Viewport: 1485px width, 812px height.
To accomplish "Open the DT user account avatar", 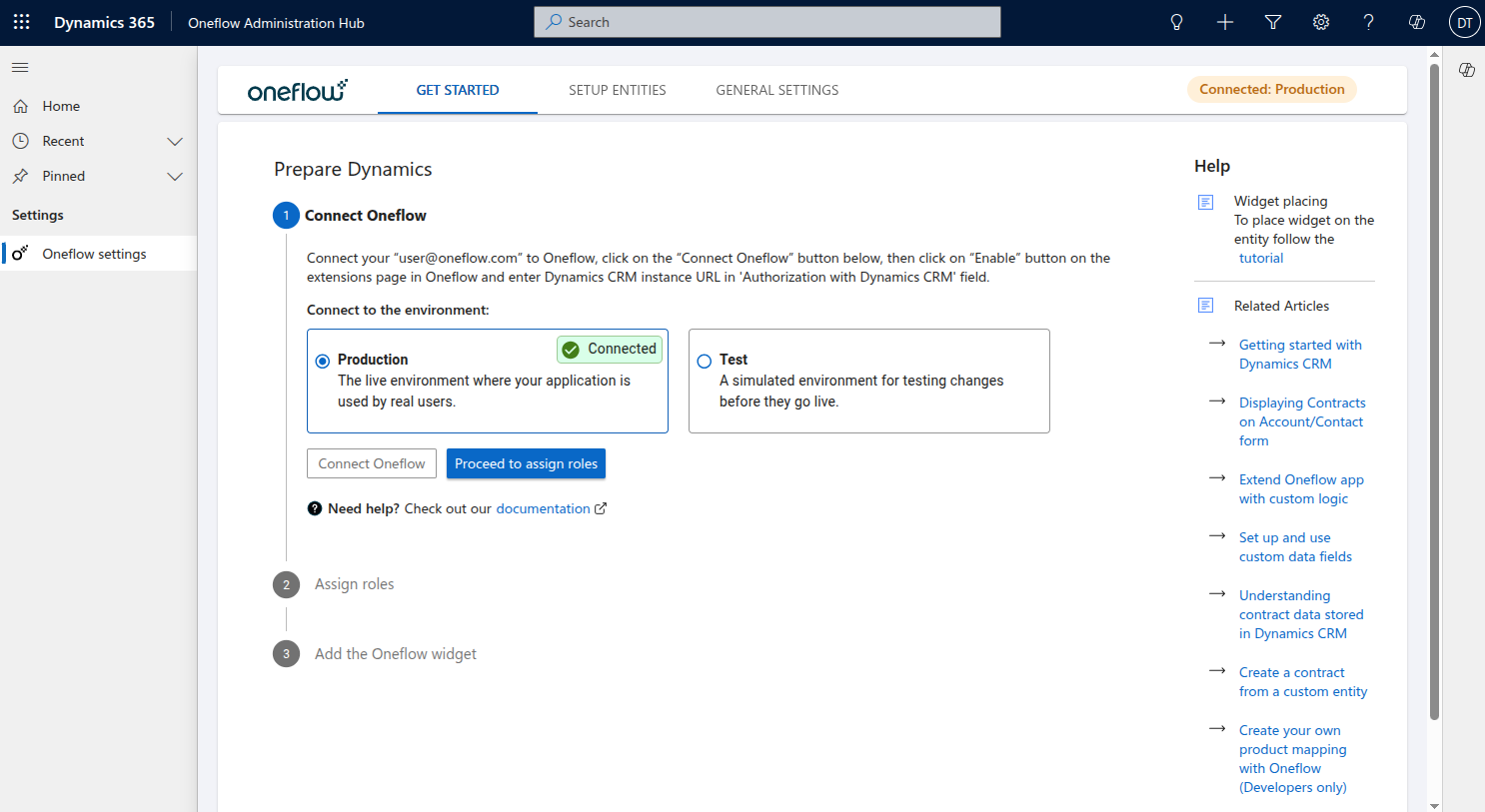I will (1465, 22).
